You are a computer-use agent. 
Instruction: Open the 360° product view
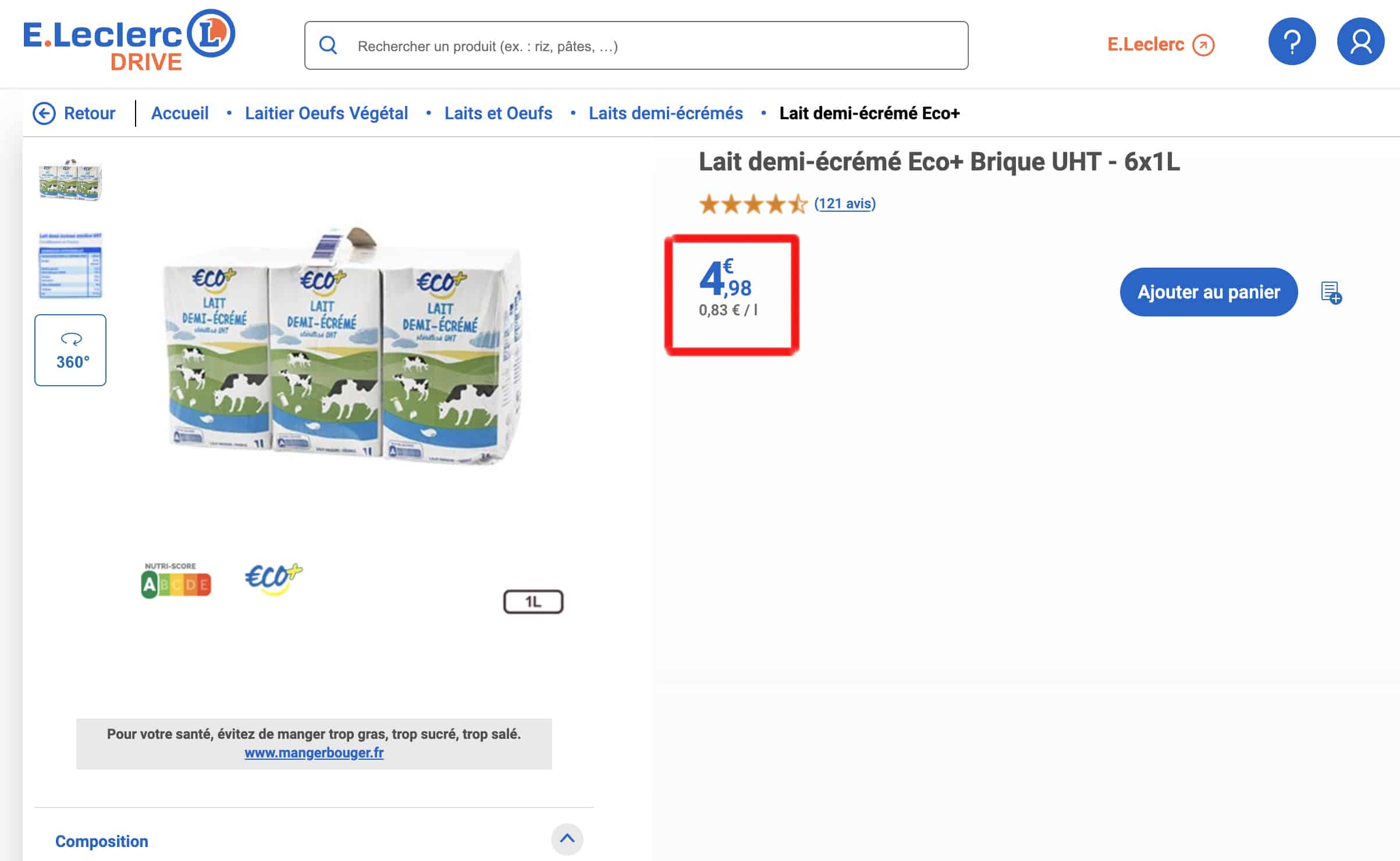coord(70,350)
